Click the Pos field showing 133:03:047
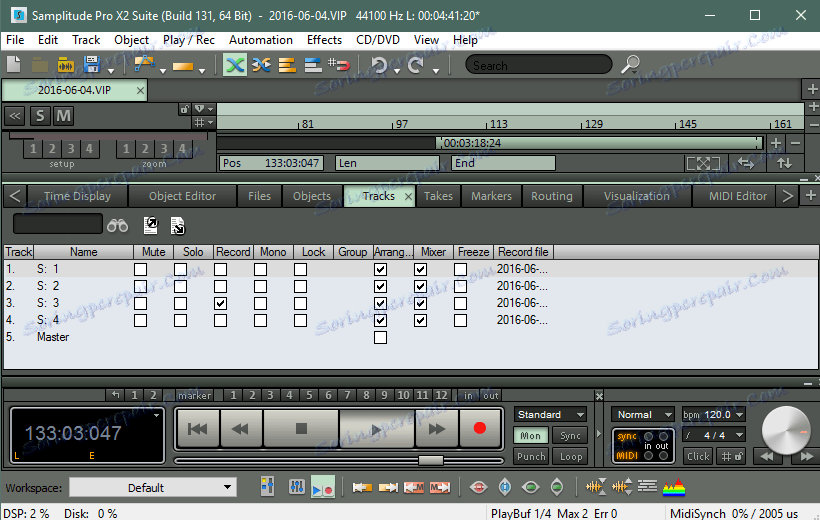This screenshot has height=520, width=820. click(271, 163)
